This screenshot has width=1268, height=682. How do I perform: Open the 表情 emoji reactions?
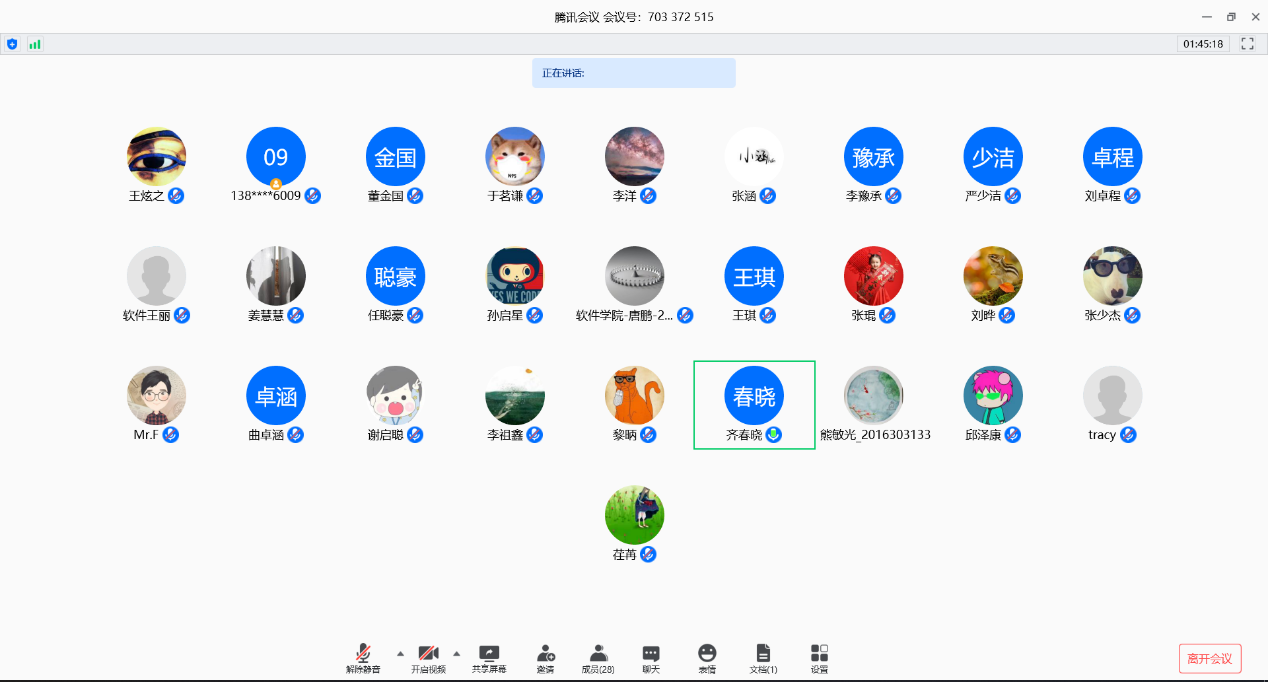point(707,658)
